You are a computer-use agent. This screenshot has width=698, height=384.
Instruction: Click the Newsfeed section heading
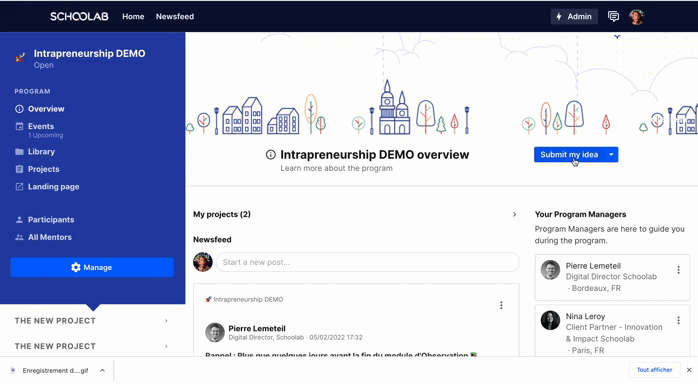pyautogui.click(x=212, y=239)
